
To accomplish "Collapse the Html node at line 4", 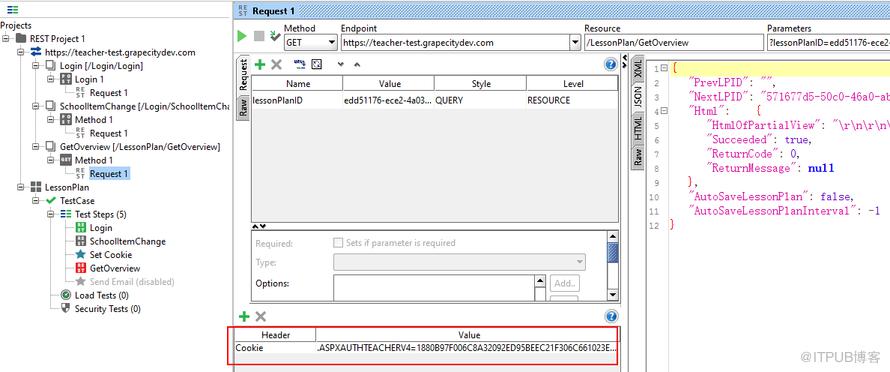I will click(x=665, y=111).
